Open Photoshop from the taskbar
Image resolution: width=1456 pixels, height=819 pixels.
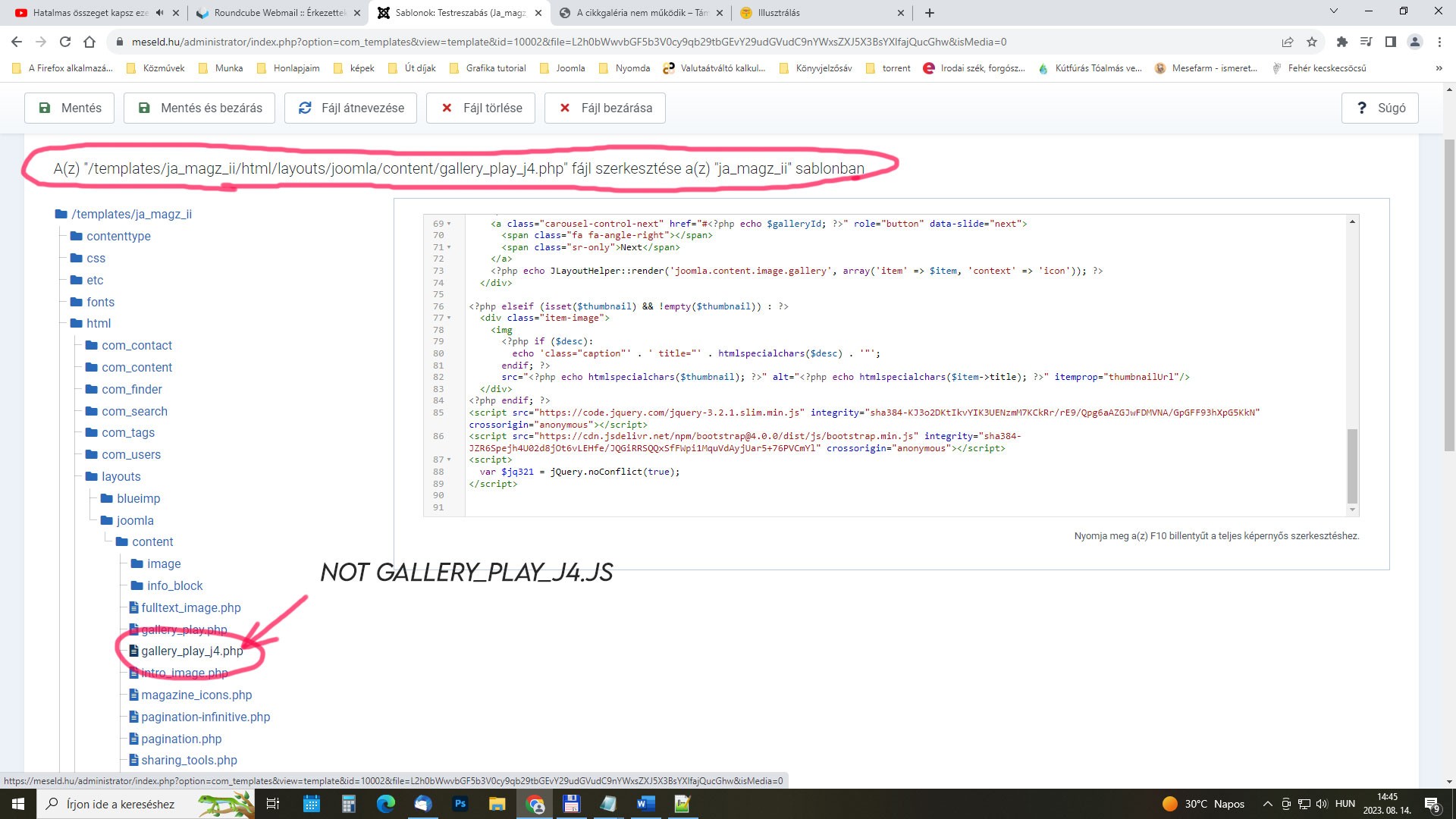tap(460, 804)
